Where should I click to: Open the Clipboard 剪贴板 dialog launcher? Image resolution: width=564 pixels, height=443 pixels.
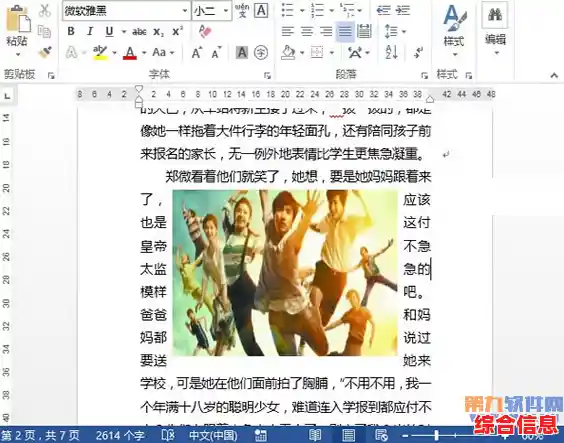[51, 75]
